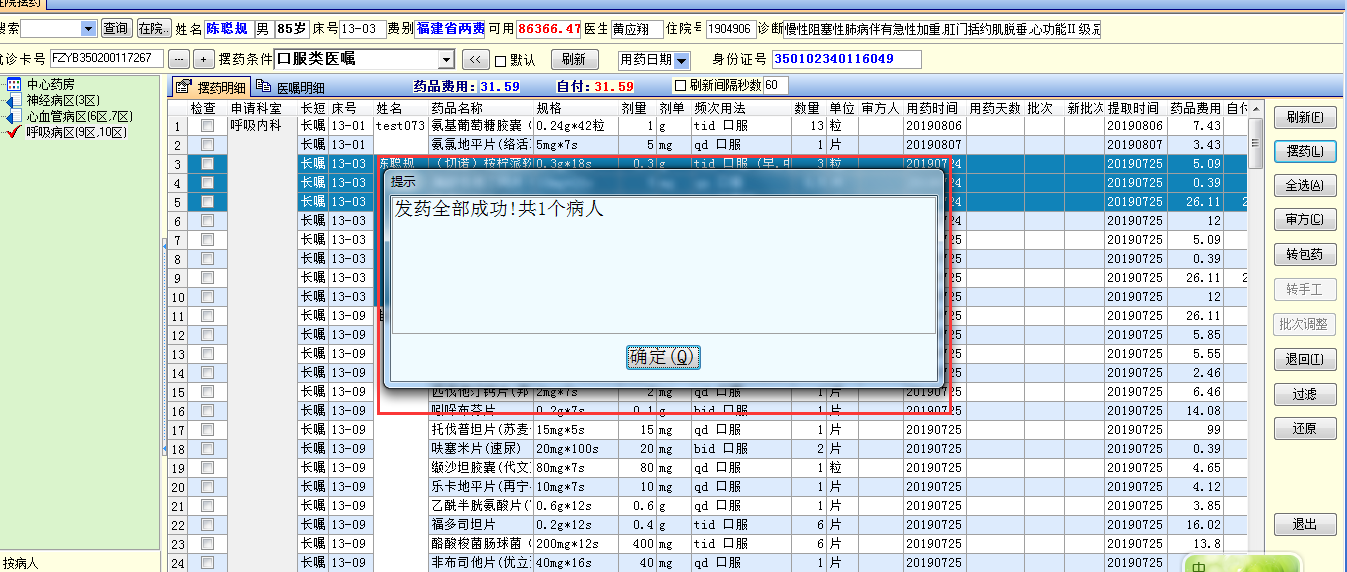Viewport: 1347px width, 572px height.
Task: Click the 还原 button
Action: [x=1305, y=429]
